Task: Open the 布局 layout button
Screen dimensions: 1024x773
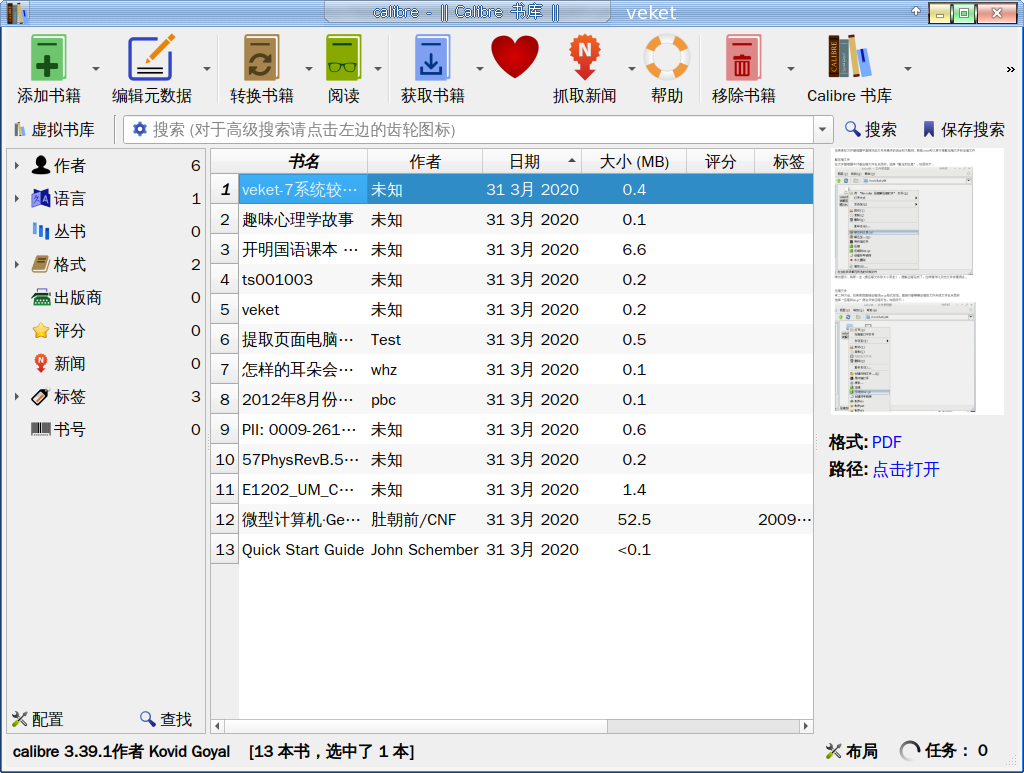Action: tap(852, 751)
